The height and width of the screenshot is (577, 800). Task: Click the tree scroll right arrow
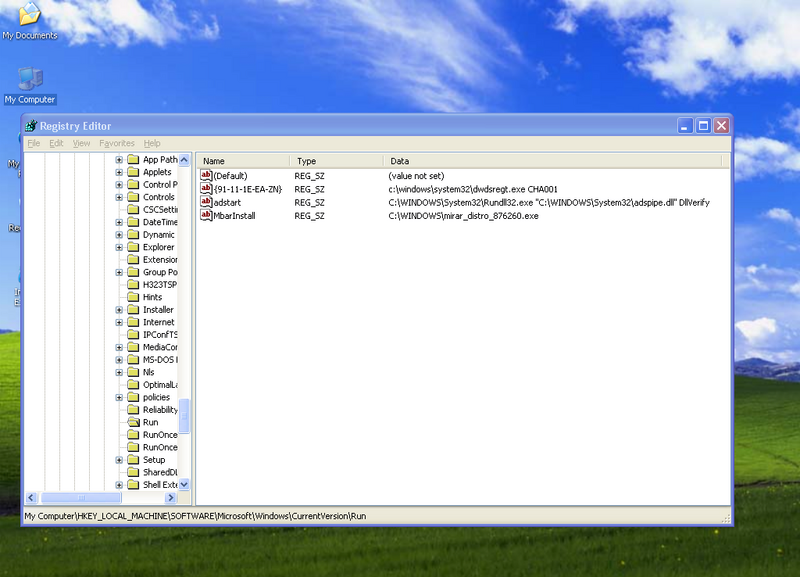pos(171,497)
